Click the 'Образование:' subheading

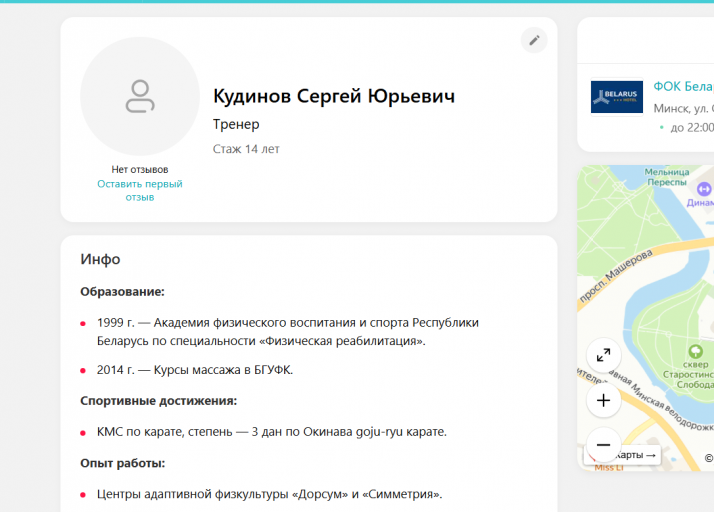click(x=122, y=292)
